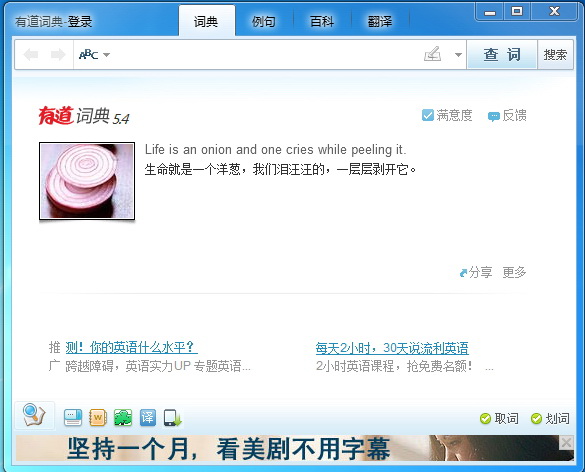Expand the handwriting input dropdown arrow
Image resolution: width=585 pixels, height=472 pixels.
coord(458,55)
